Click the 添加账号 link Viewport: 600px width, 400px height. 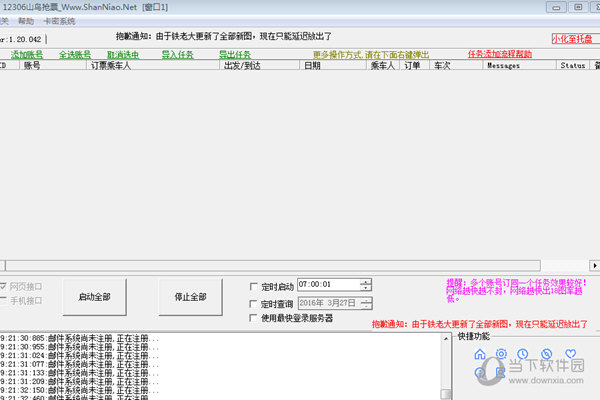coord(27,54)
